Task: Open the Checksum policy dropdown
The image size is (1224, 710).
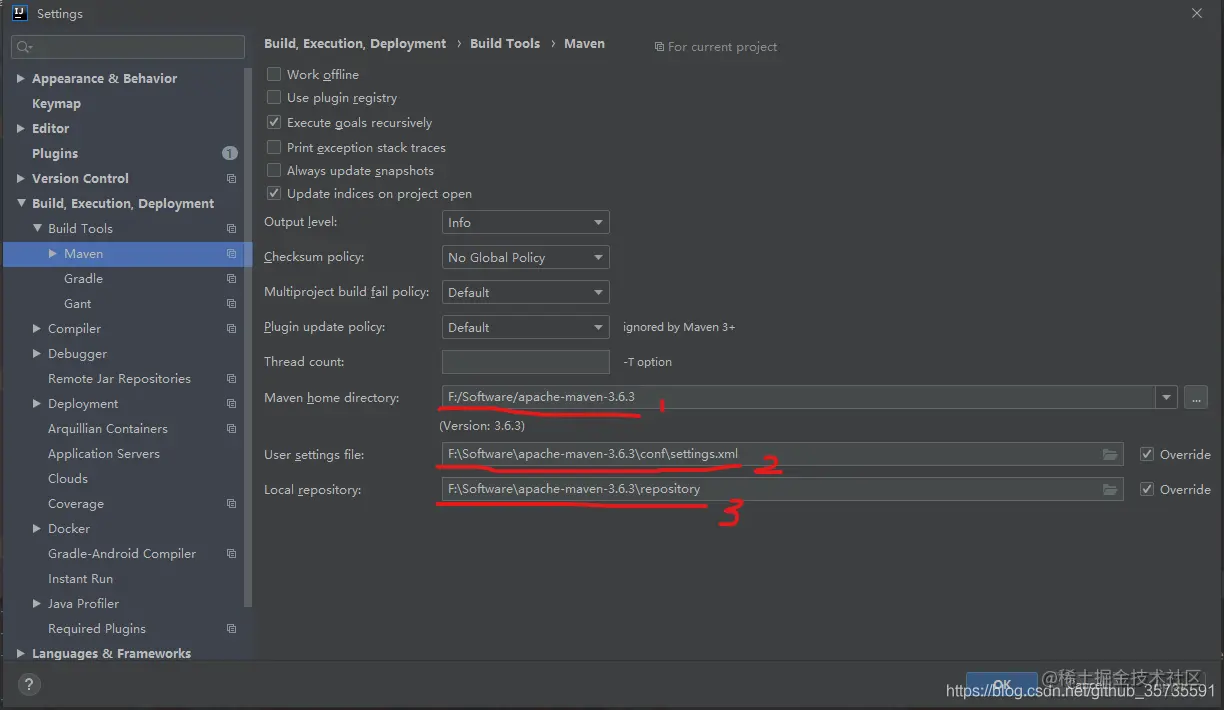Action: [526, 258]
